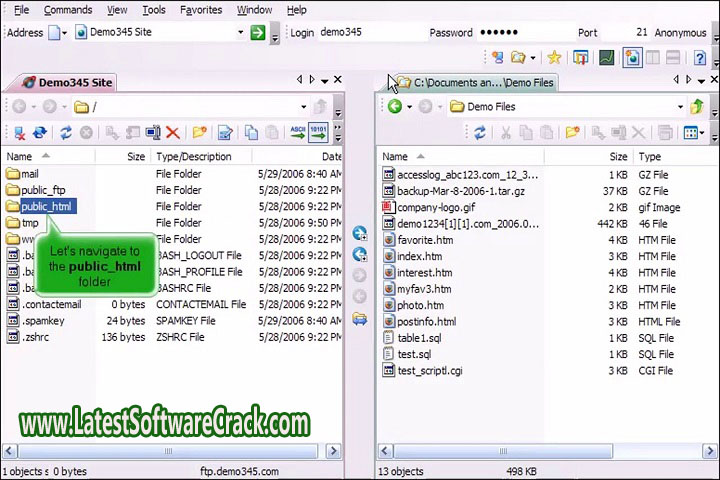The image size is (720, 480).
Task: Expand the Demo345 Site address dropdown
Action: pos(240,33)
